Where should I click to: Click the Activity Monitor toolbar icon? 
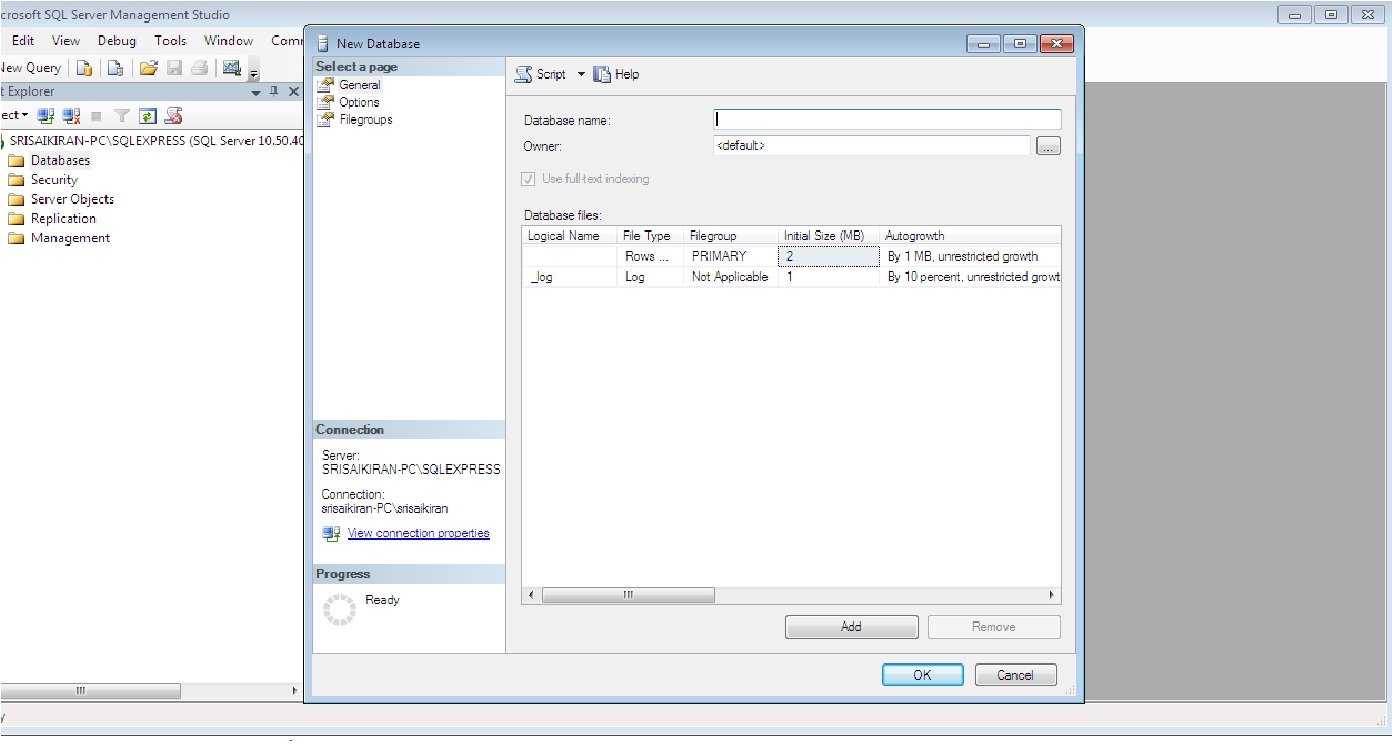click(232, 68)
